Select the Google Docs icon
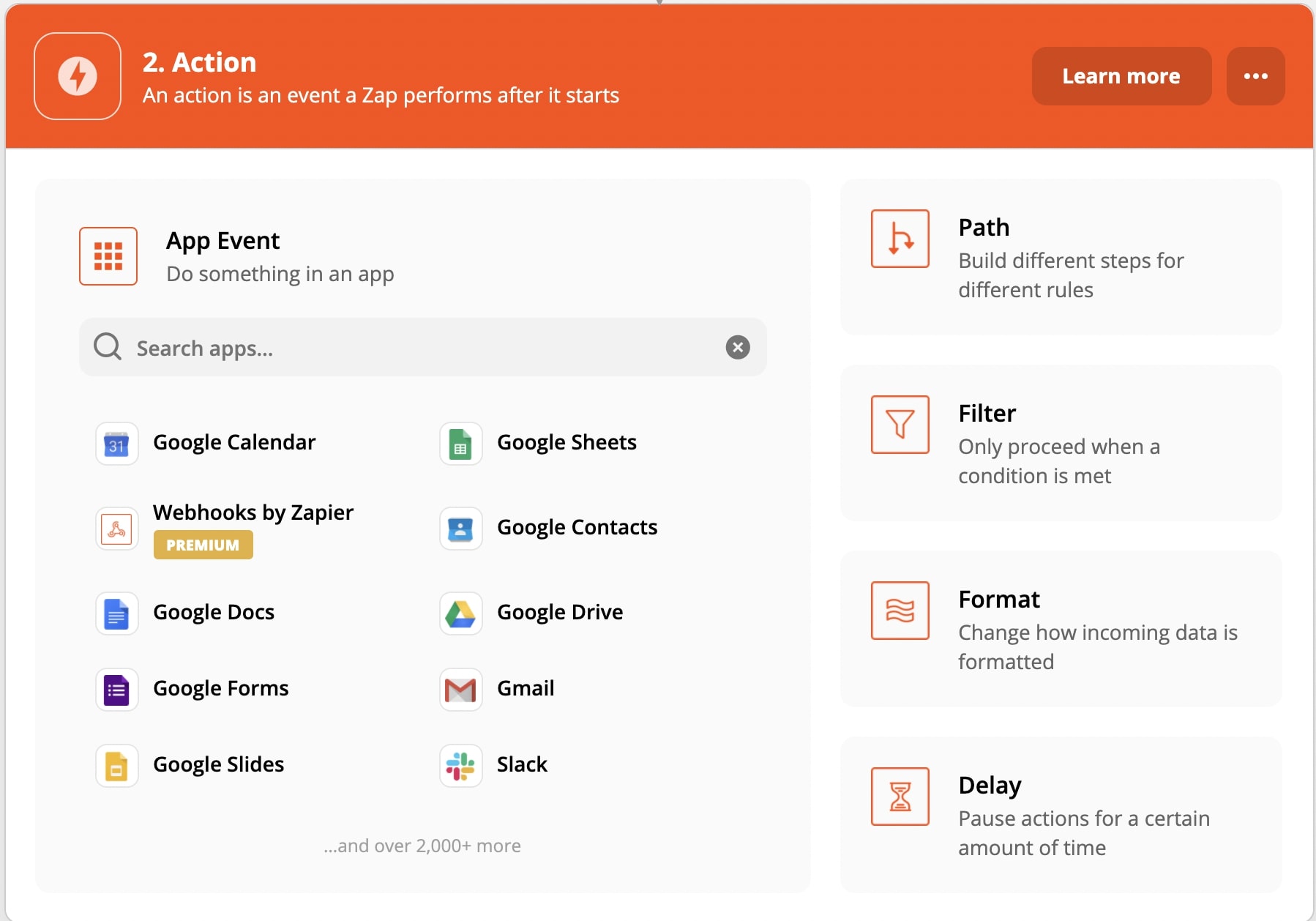This screenshot has width=1316, height=921. coord(117,614)
